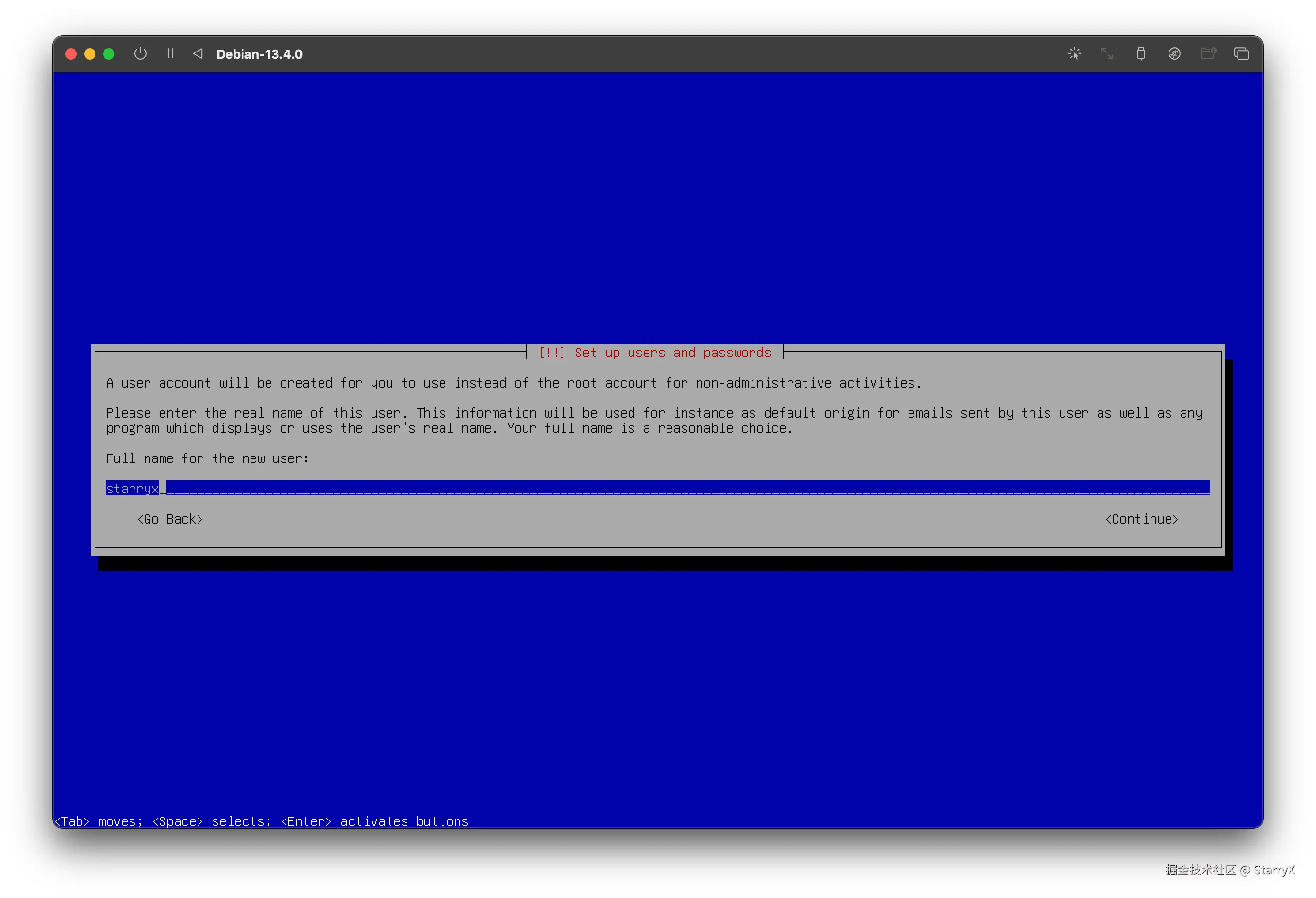Pause the Debian virtual machine

point(170,54)
